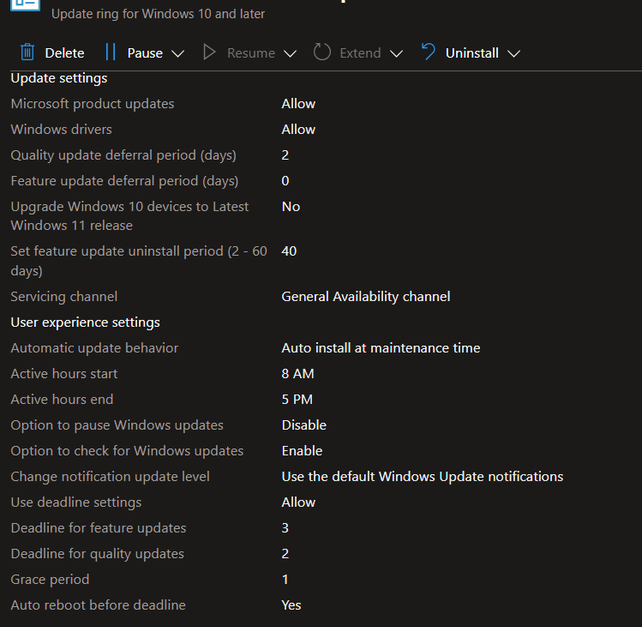The image size is (642, 627).
Task: Click the 'Yes' auto reboot value
Action: click(292, 606)
